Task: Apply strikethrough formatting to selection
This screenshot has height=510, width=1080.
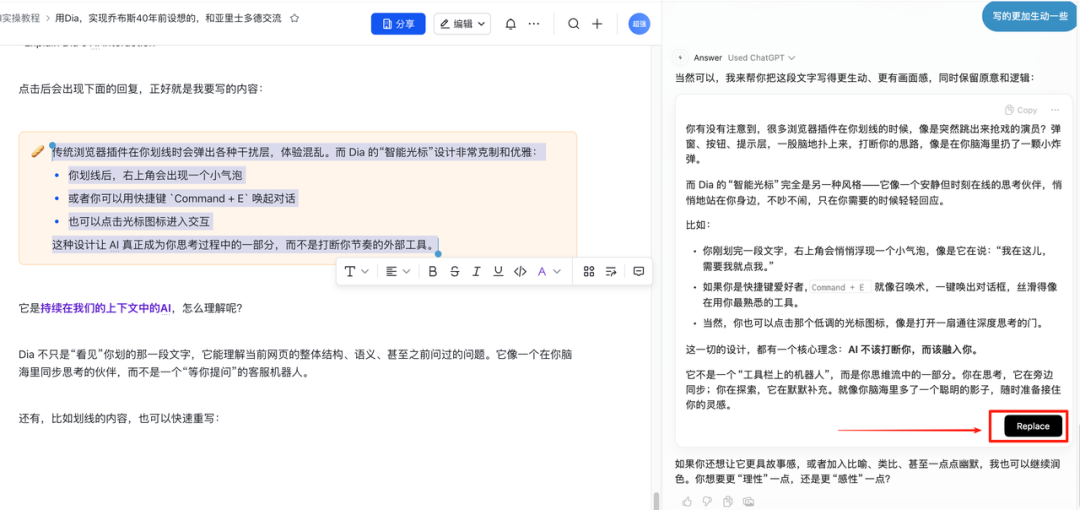Action: pos(454,272)
